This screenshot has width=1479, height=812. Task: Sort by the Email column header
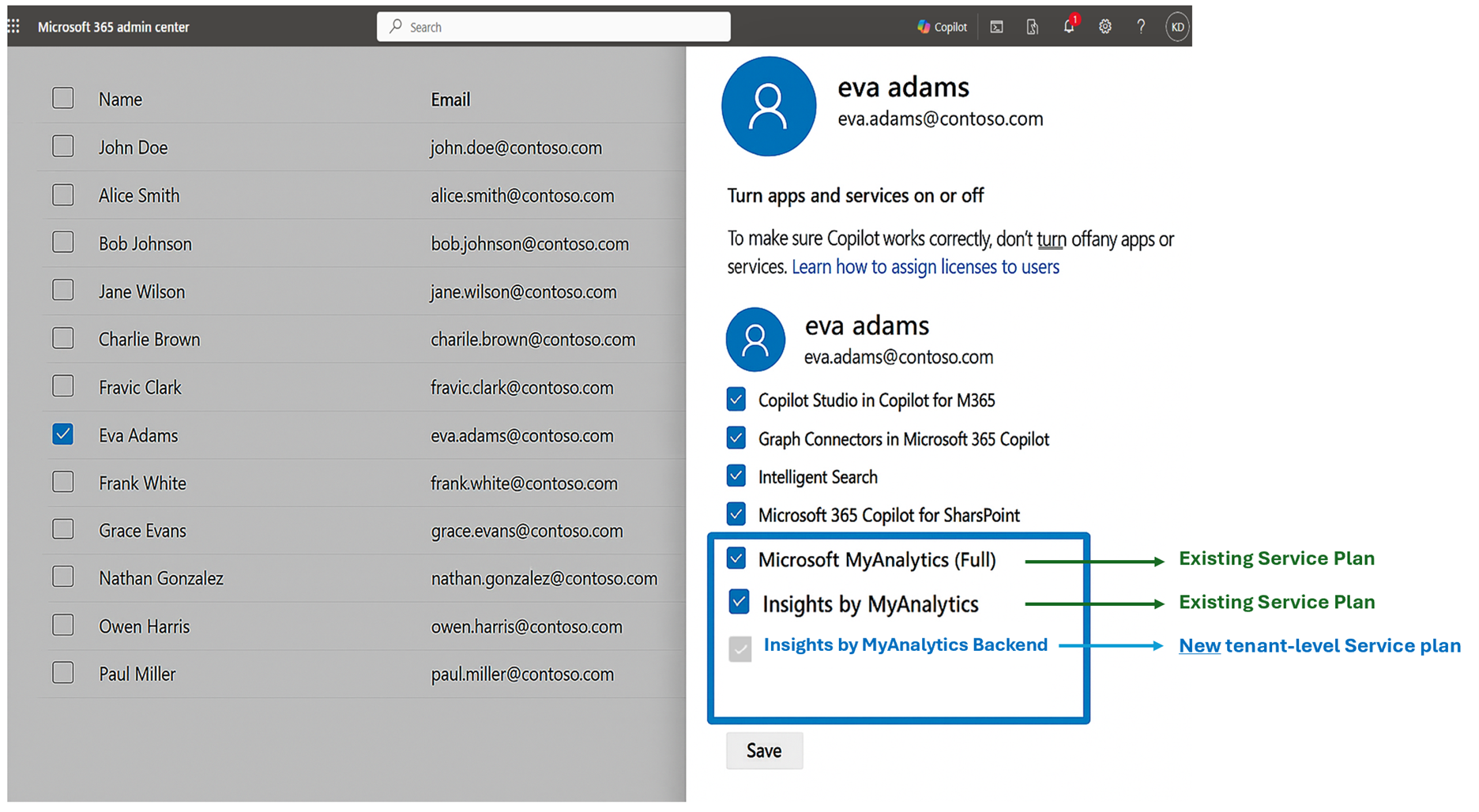pyautogui.click(x=450, y=100)
